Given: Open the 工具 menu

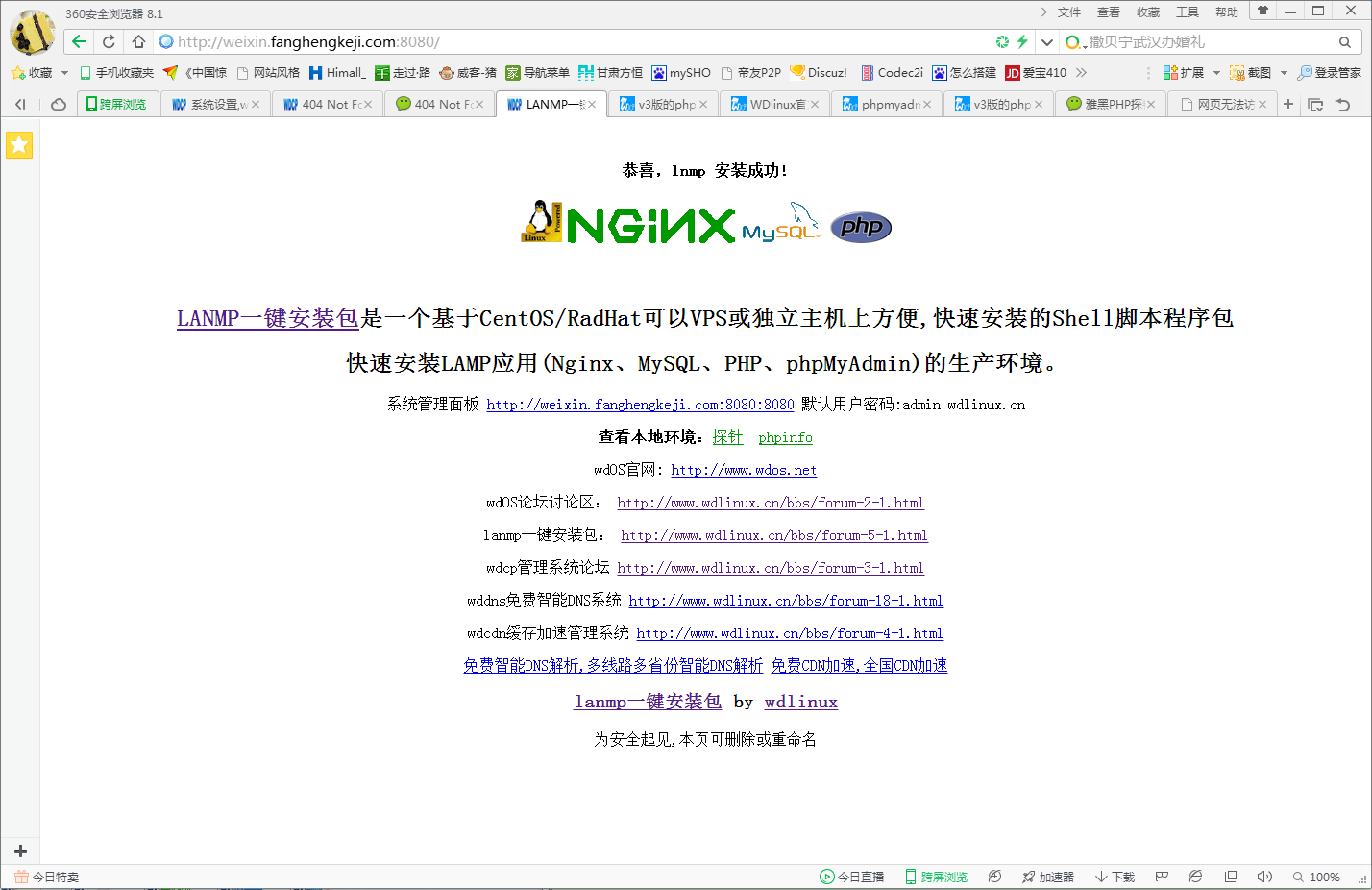Looking at the screenshot, I should 1188,12.
